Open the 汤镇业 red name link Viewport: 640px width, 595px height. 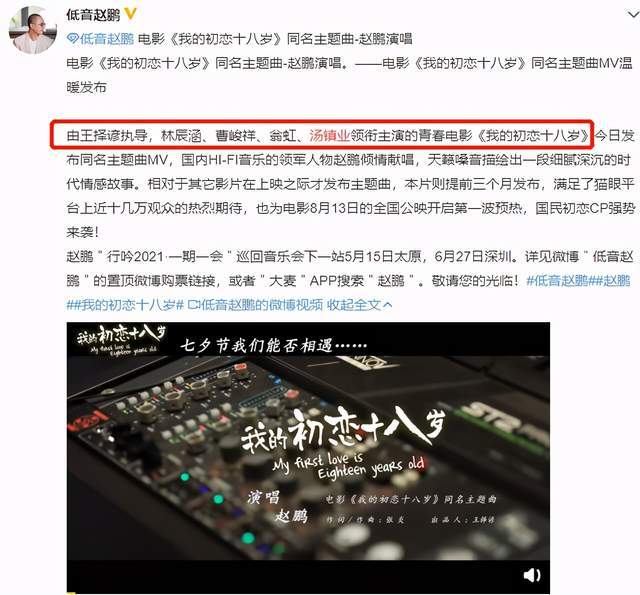(329, 135)
